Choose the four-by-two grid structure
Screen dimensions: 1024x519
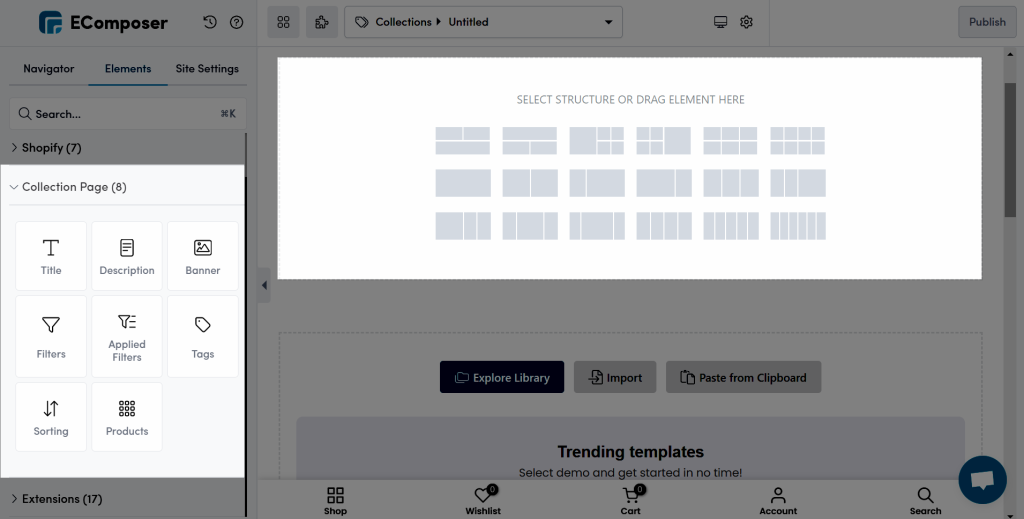[x=797, y=140]
